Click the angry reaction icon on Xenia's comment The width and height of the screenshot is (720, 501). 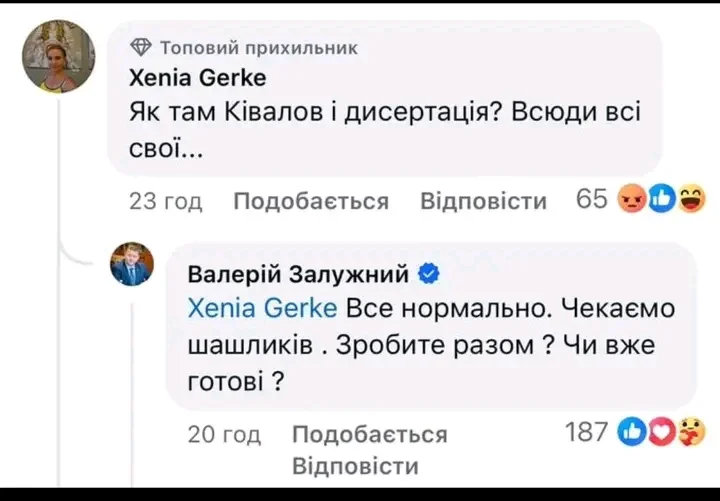pyautogui.click(x=632, y=200)
